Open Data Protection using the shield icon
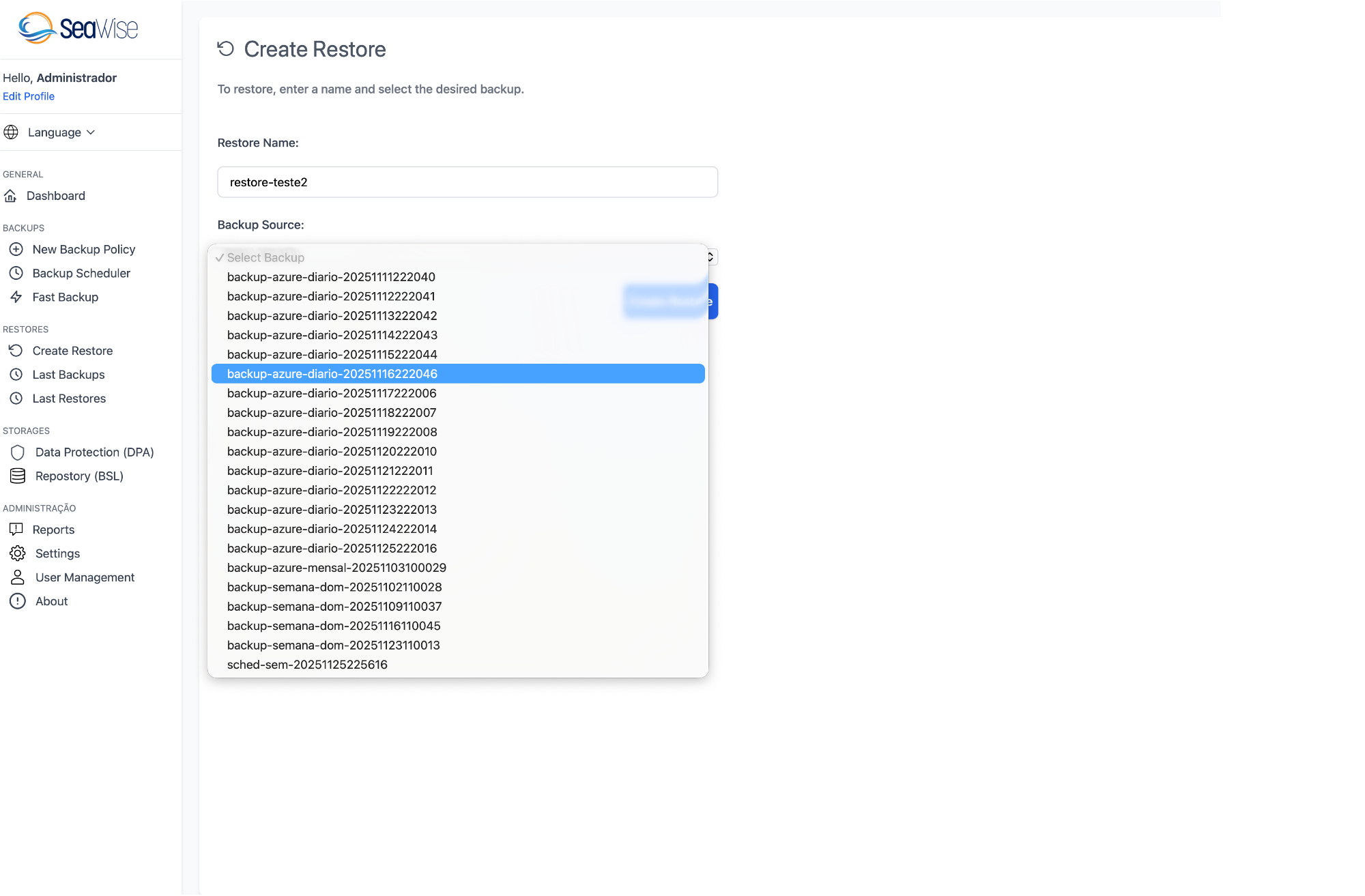Screen dimensions: 1365x896 pyautogui.click(x=17, y=452)
